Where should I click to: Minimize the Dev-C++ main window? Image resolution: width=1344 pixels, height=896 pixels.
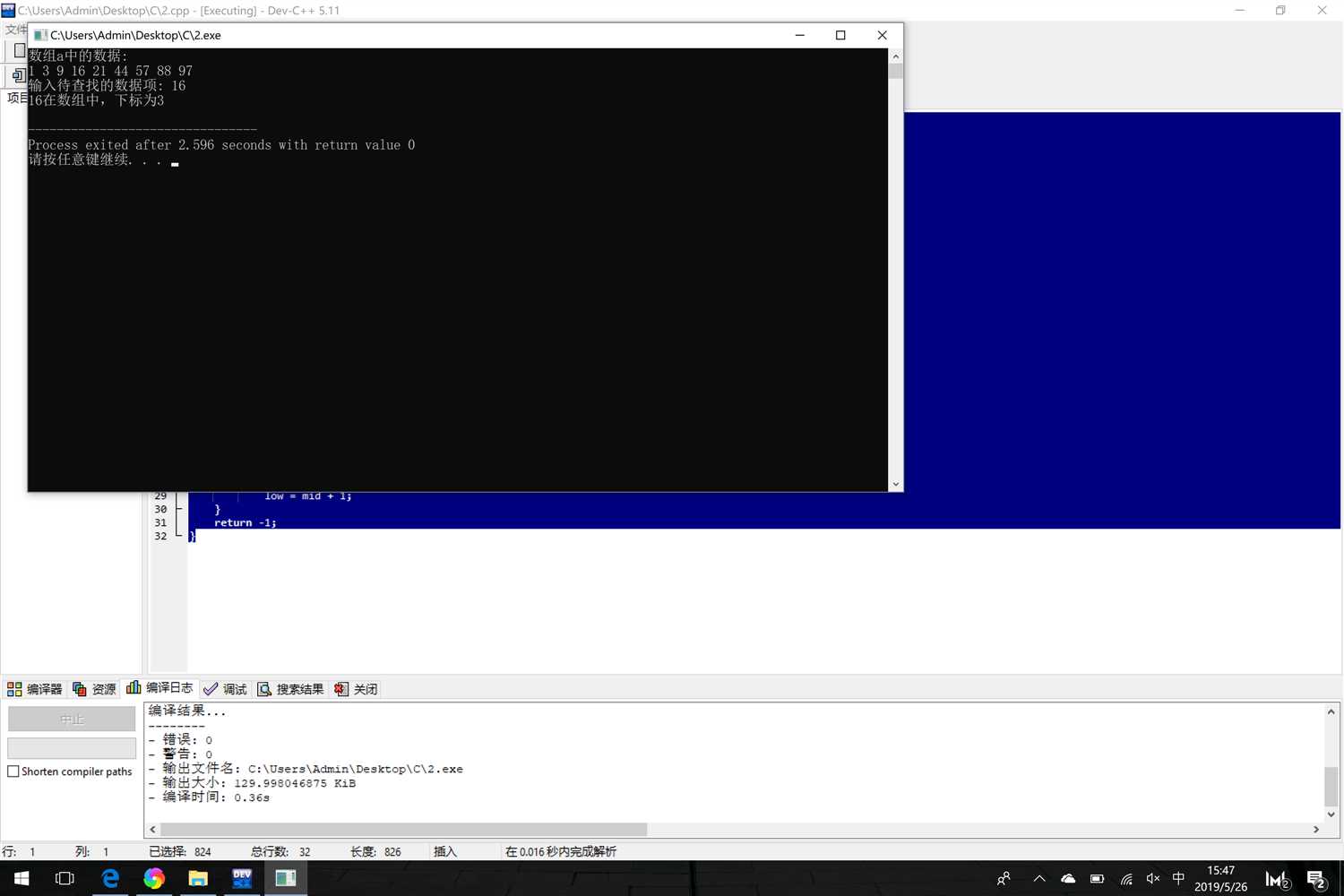1239,11
